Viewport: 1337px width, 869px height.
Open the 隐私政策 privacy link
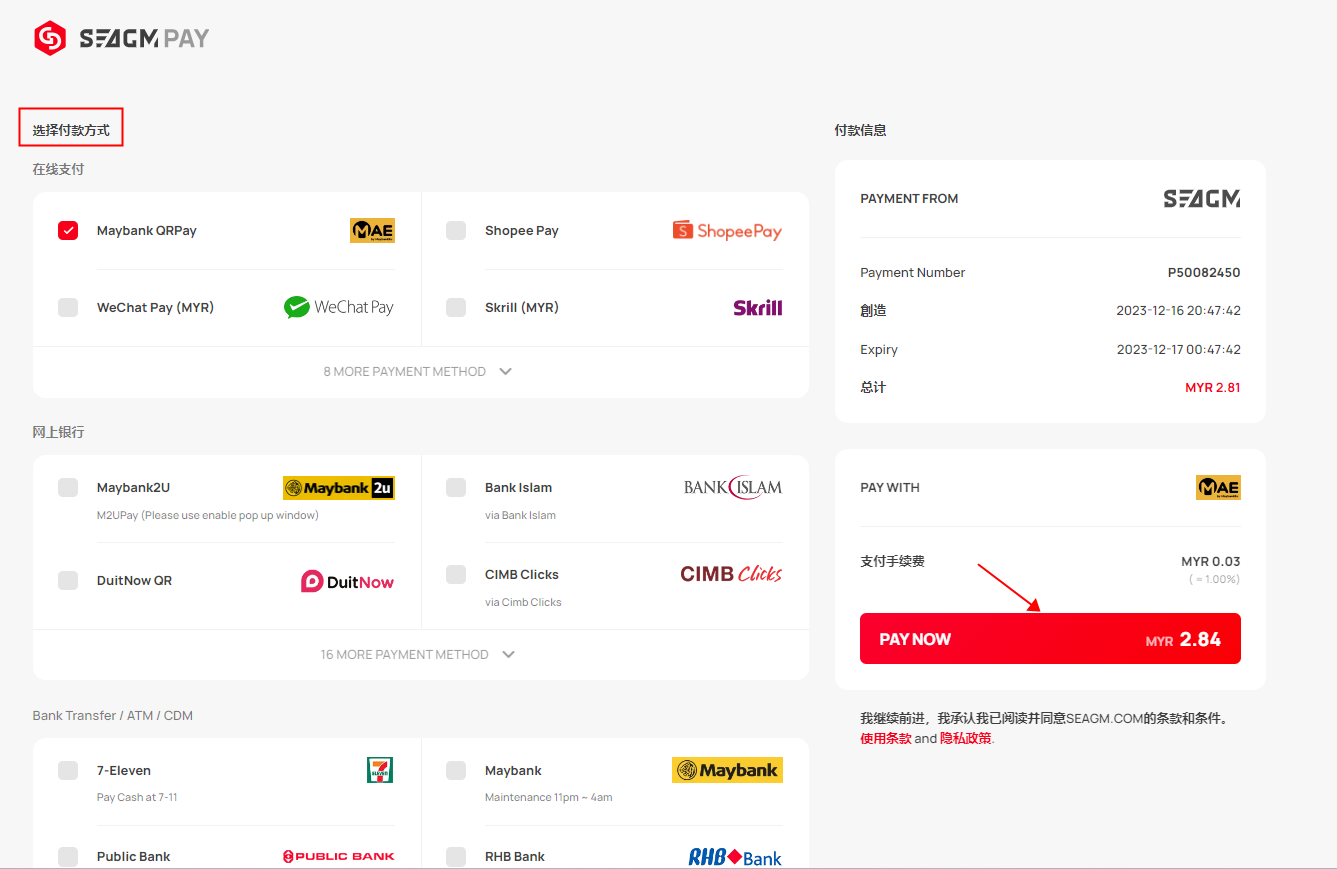pos(966,739)
